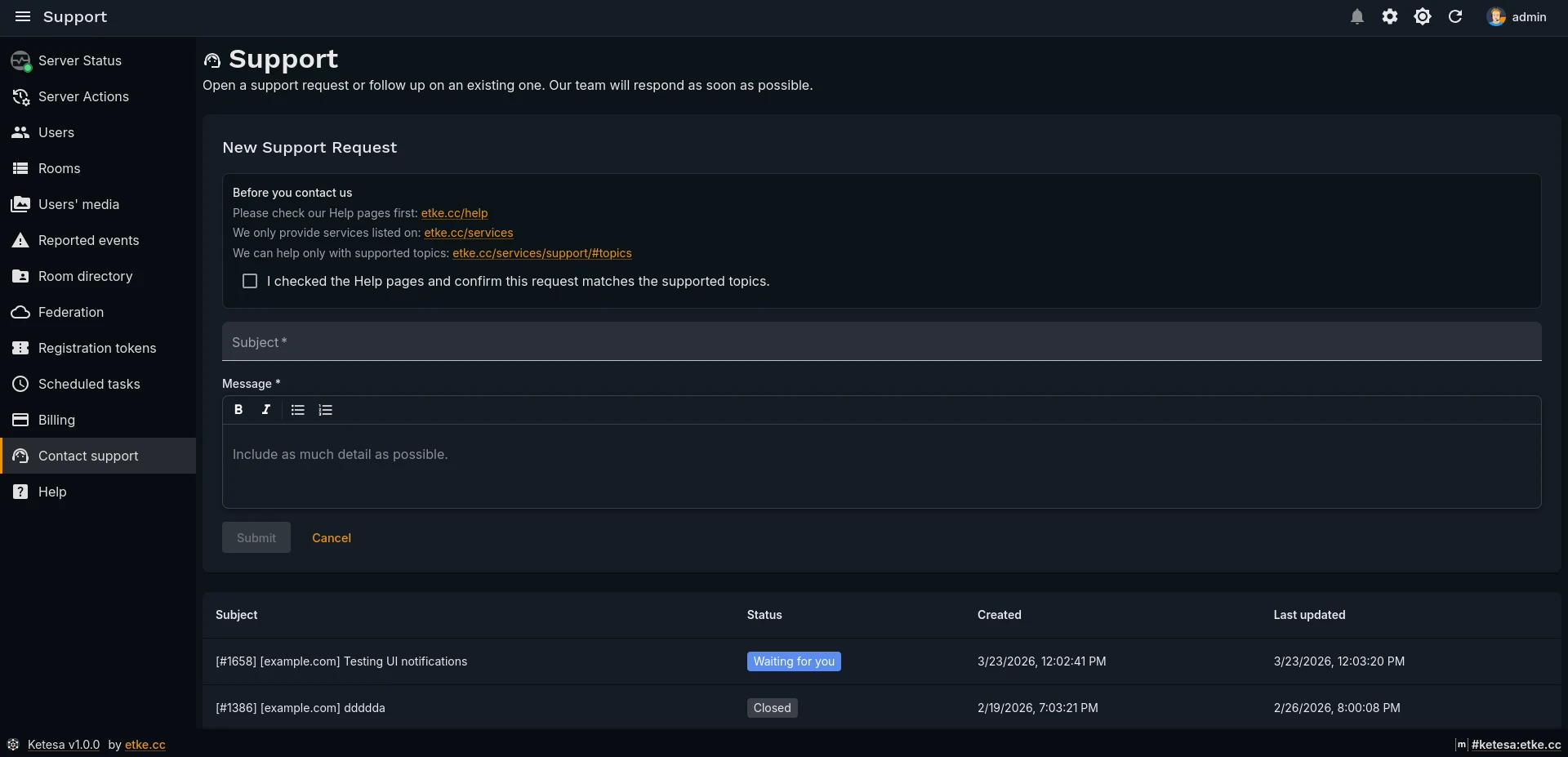The image size is (1568, 757).
Task: Open Registration tokens menu item
Action: point(98,348)
